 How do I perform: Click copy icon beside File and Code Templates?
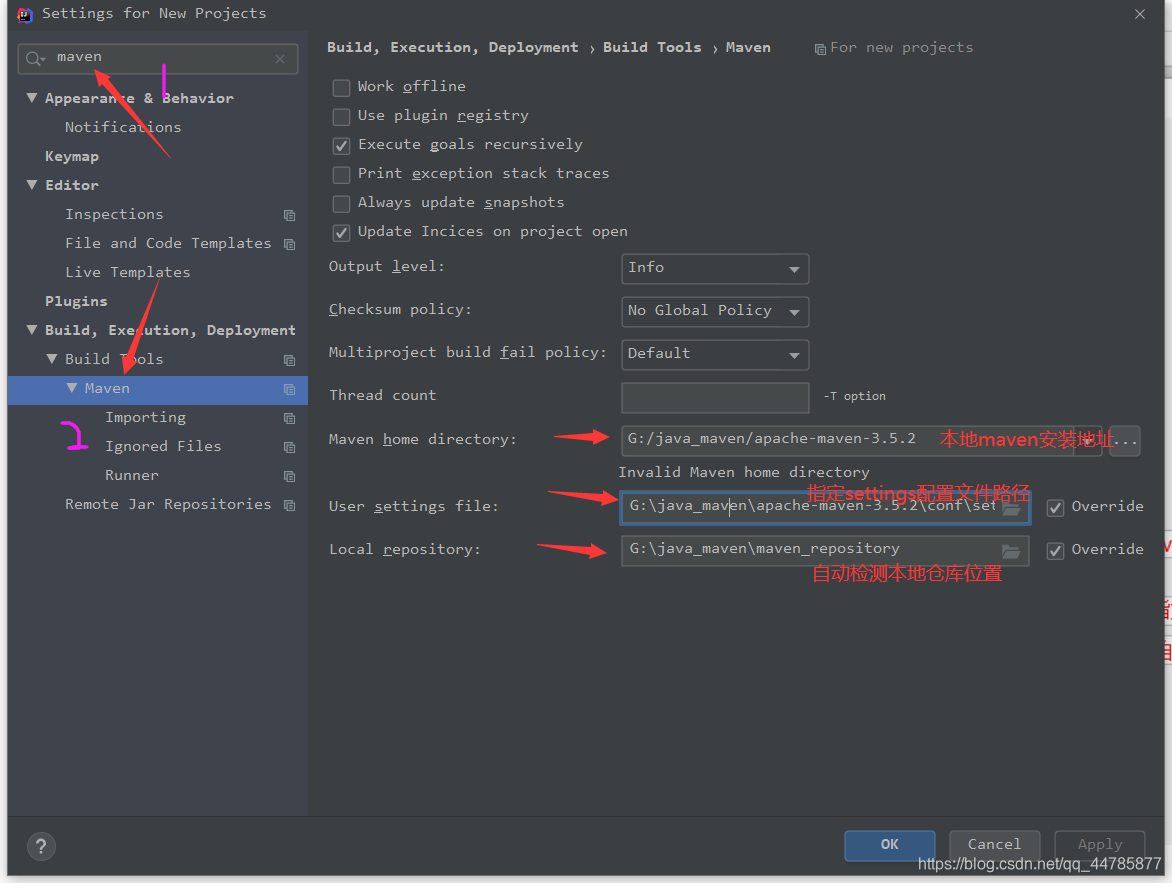tap(289, 244)
